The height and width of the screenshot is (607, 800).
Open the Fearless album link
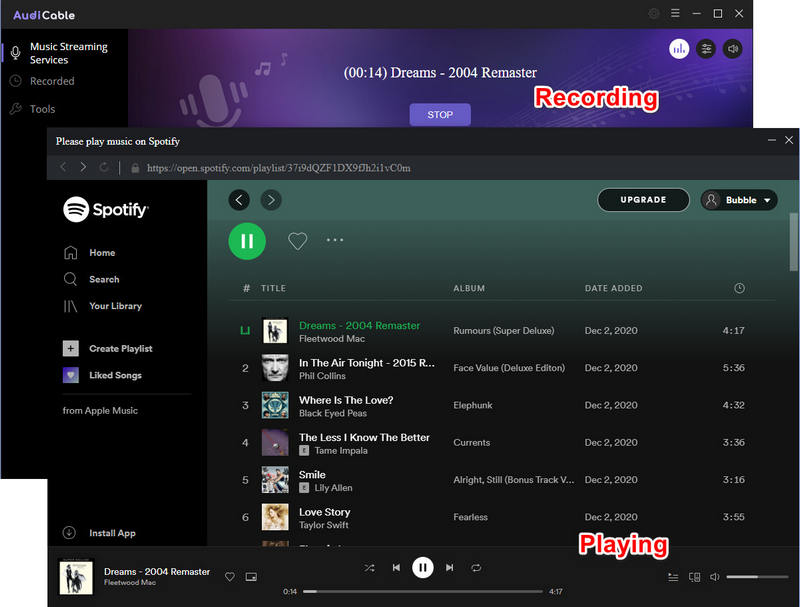coord(470,517)
